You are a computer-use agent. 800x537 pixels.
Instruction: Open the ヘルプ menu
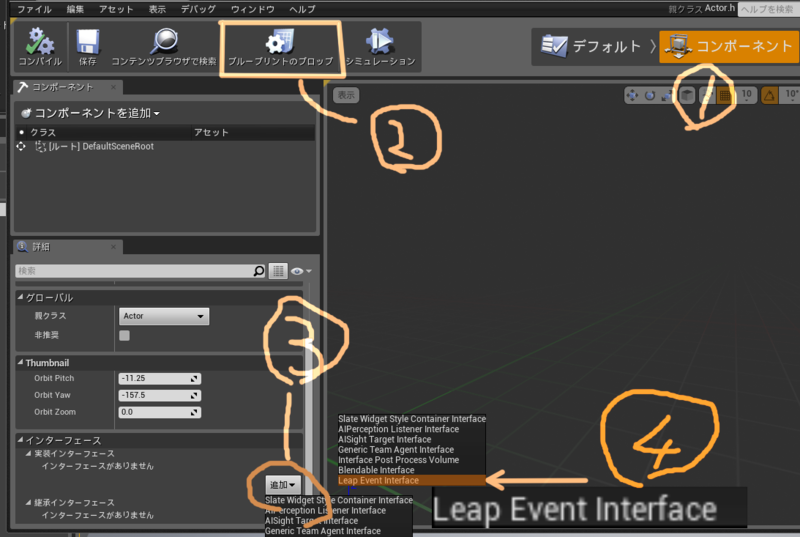point(302,9)
